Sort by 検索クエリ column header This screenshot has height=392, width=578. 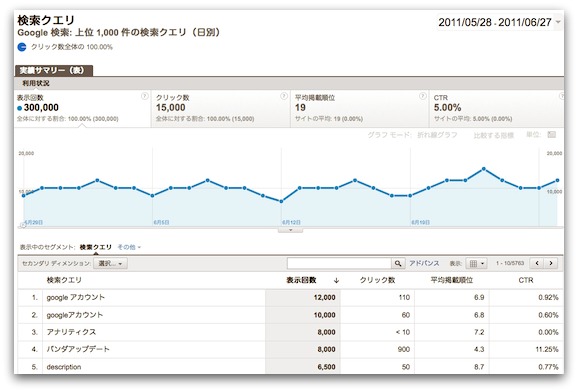[64, 280]
